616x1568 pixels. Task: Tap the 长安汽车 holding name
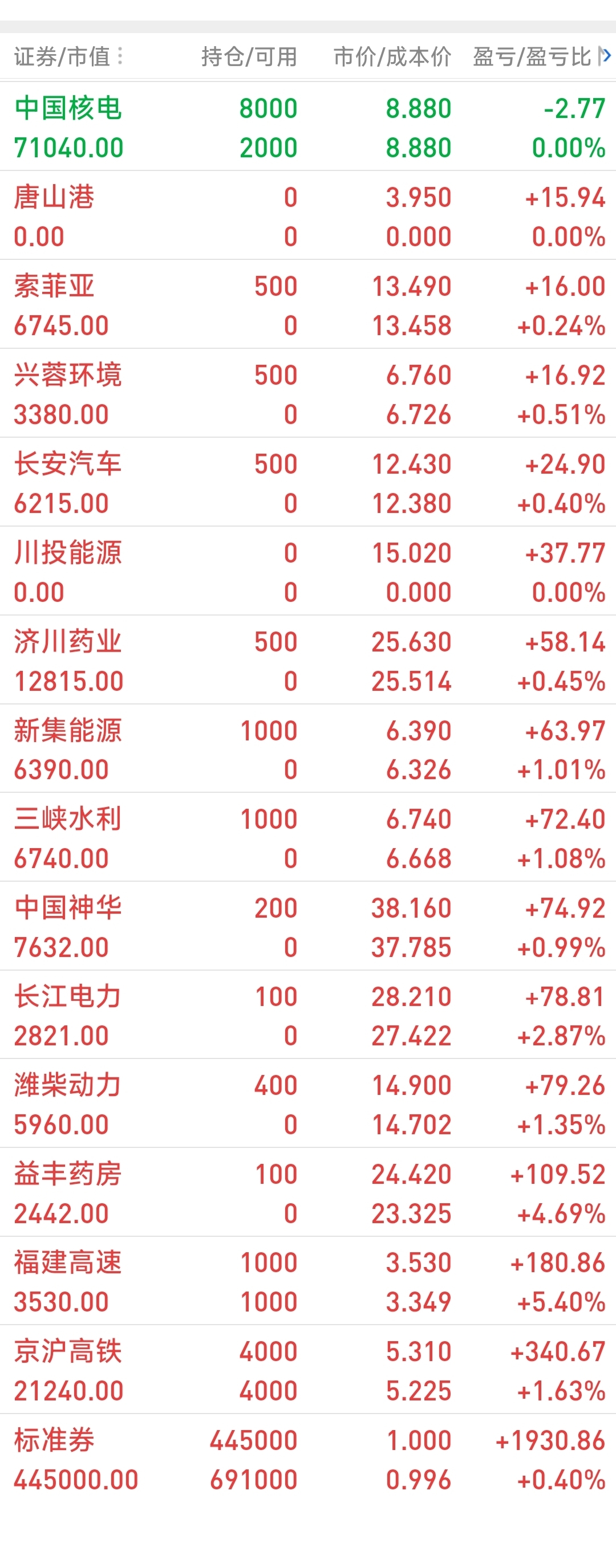click(x=68, y=463)
